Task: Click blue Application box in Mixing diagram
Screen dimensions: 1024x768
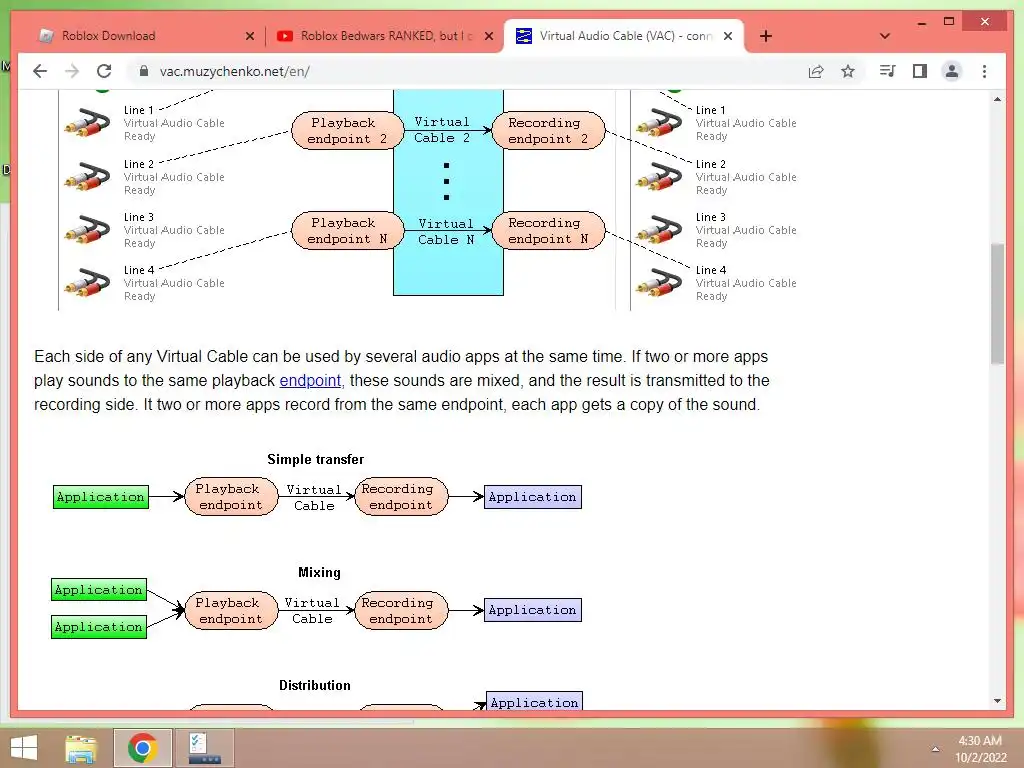Action: click(x=533, y=610)
